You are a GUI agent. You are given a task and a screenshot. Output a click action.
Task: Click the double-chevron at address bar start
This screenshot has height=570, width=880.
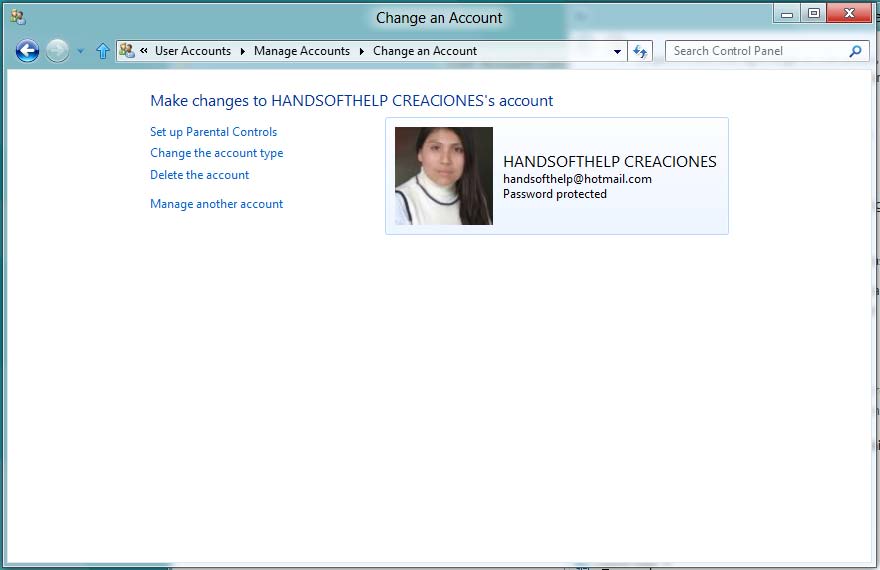(144, 51)
